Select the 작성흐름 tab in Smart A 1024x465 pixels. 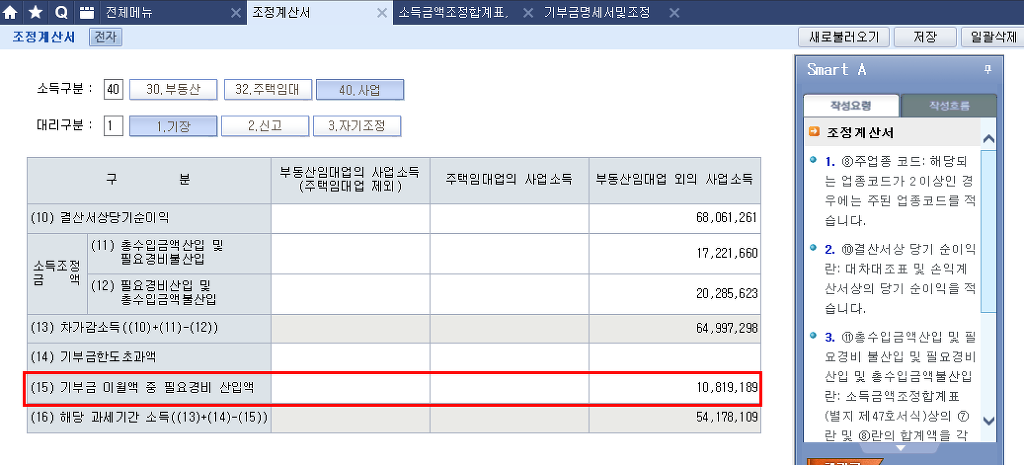click(949, 106)
